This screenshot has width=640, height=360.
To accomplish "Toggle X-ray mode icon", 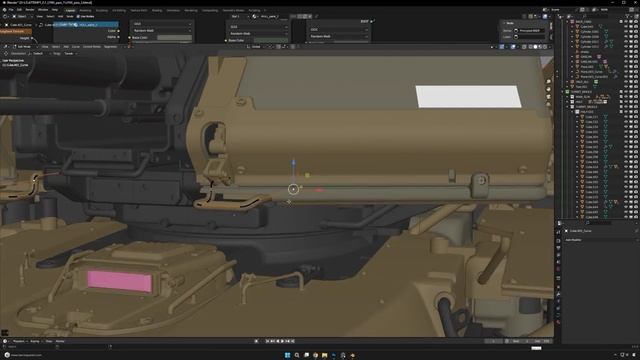I will (524, 47).
